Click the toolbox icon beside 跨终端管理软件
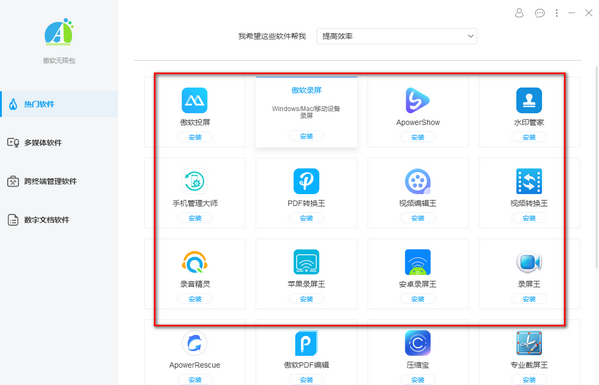Screen dimensions: 599x385 (13, 181)
